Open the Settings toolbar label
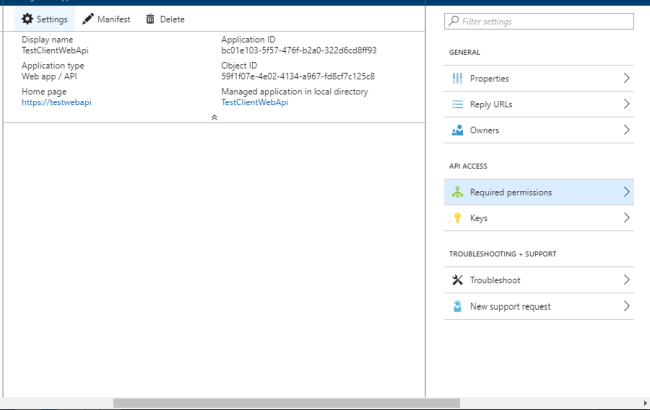 click(52, 19)
